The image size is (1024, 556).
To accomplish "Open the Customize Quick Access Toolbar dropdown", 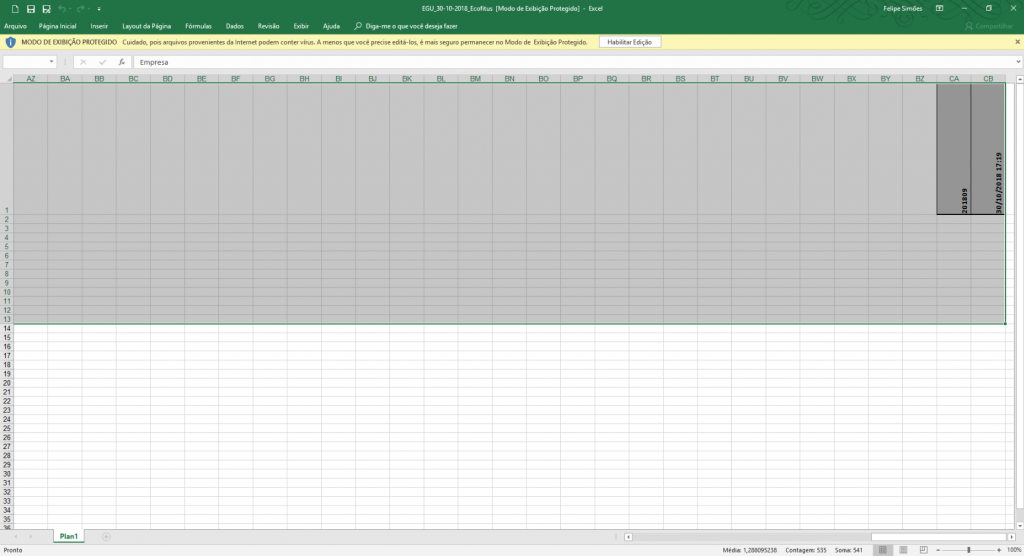I will 99,9.
